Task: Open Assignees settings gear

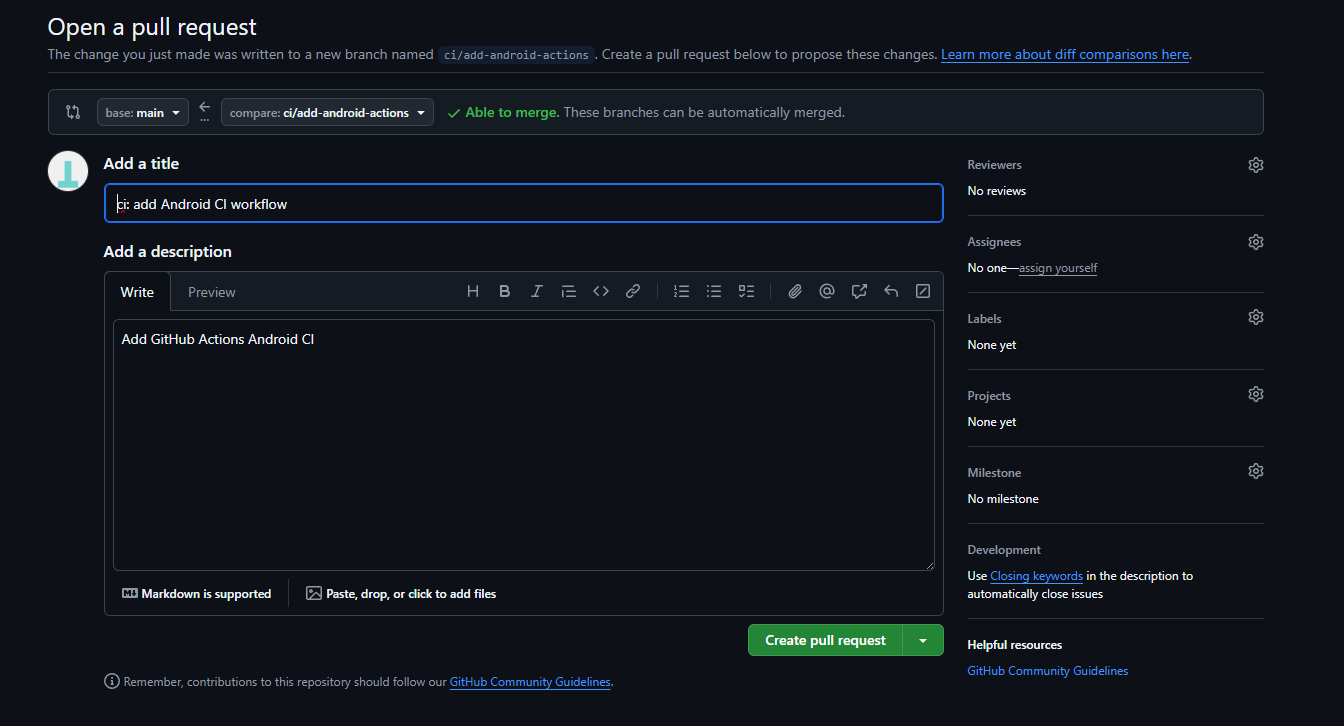Action: click(1256, 242)
